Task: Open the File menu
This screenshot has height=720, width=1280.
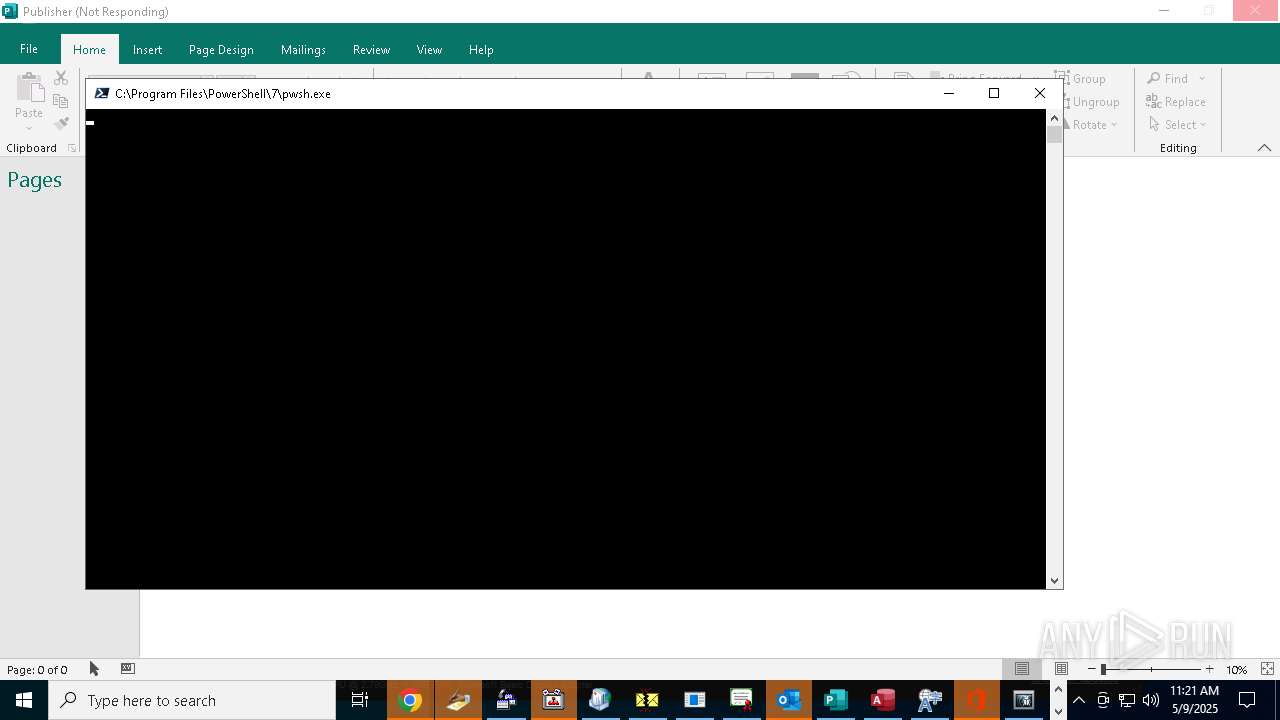Action: 29,49
